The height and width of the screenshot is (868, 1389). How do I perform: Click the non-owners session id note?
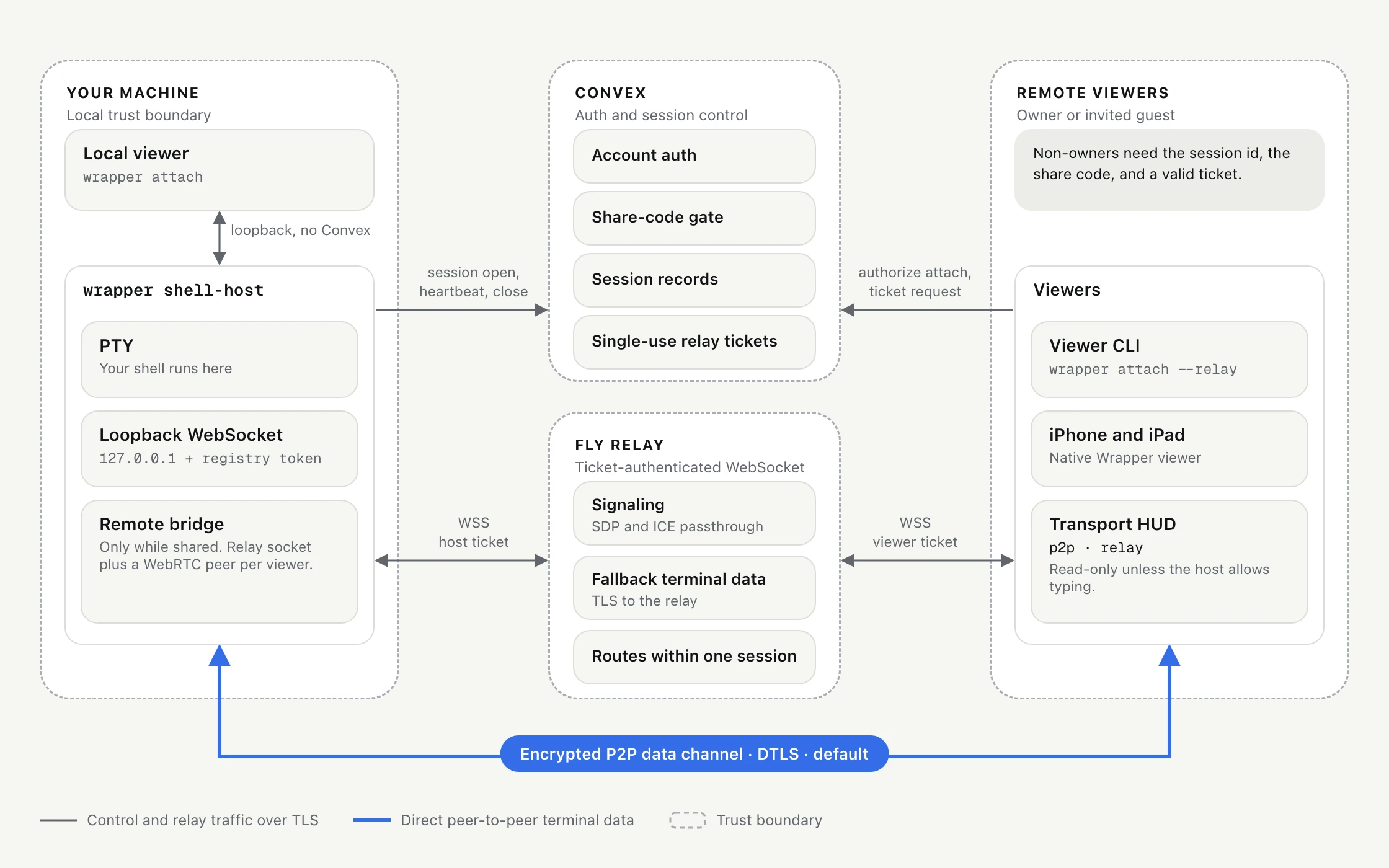1169,170
